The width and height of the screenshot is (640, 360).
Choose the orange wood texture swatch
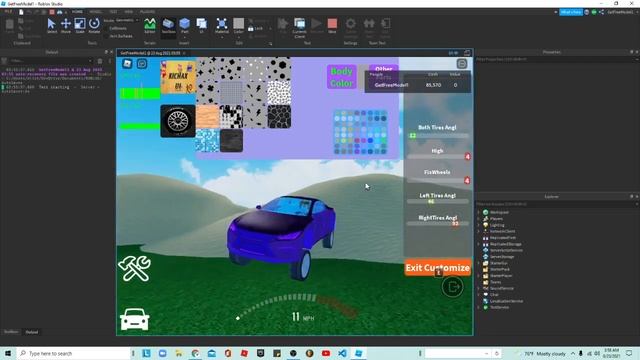coord(207,117)
